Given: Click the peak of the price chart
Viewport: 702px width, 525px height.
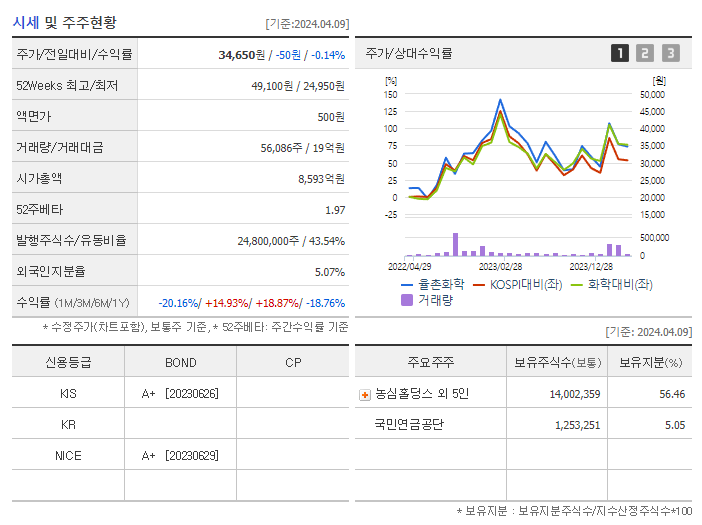Looking at the screenshot, I should click(500, 100).
